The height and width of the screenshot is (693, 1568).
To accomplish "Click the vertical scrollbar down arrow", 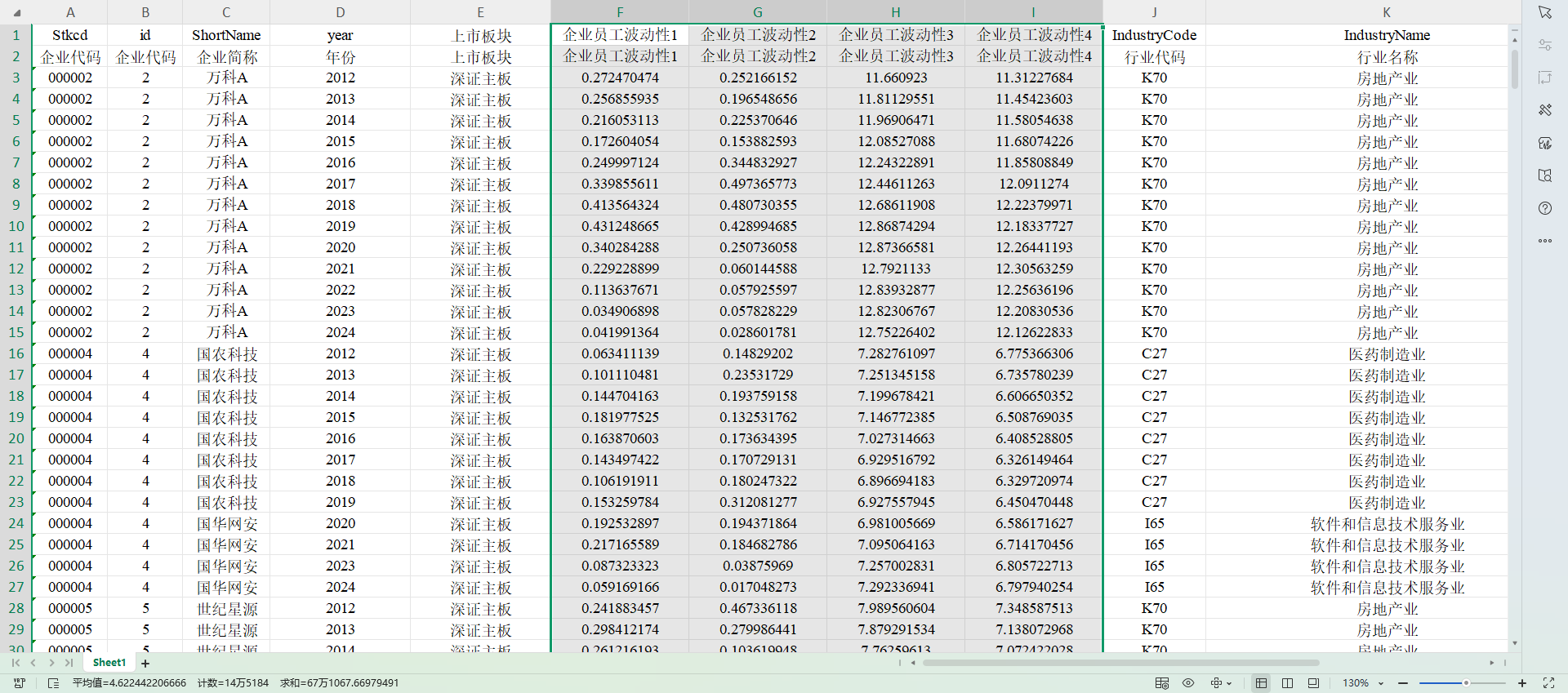I will (1514, 644).
